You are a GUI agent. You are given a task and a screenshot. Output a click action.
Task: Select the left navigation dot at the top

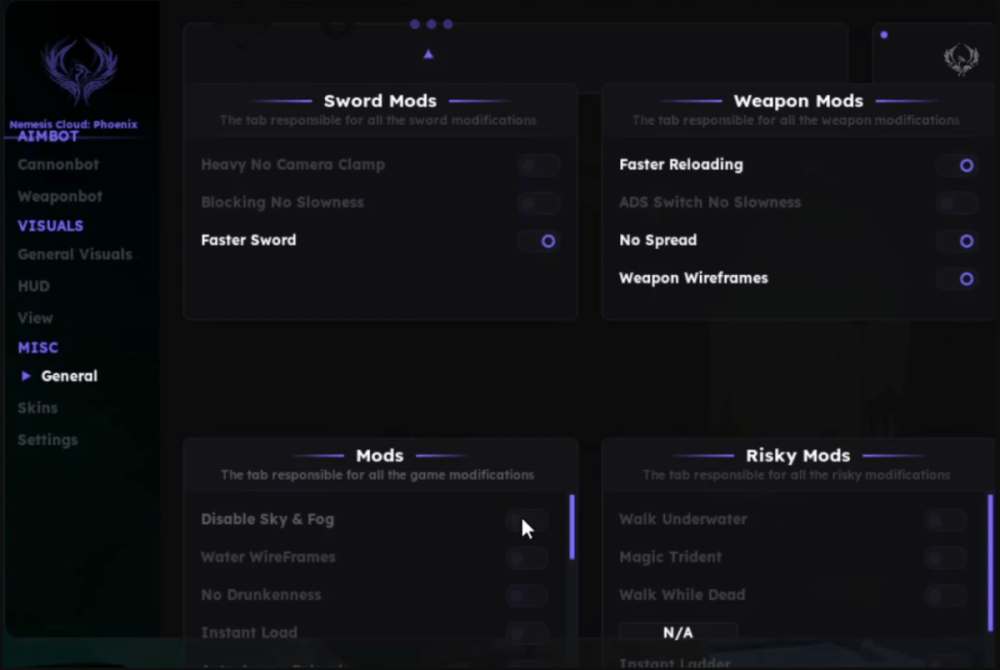[x=413, y=24]
